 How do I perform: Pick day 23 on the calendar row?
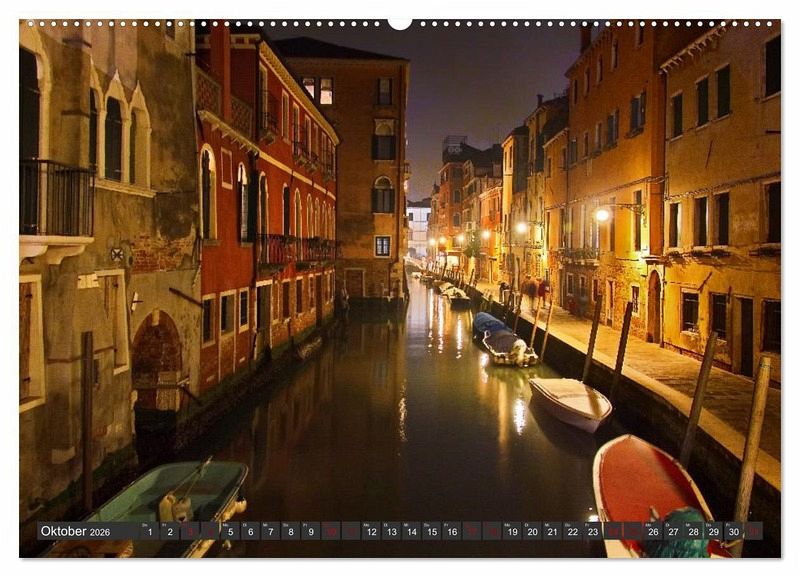592,532
